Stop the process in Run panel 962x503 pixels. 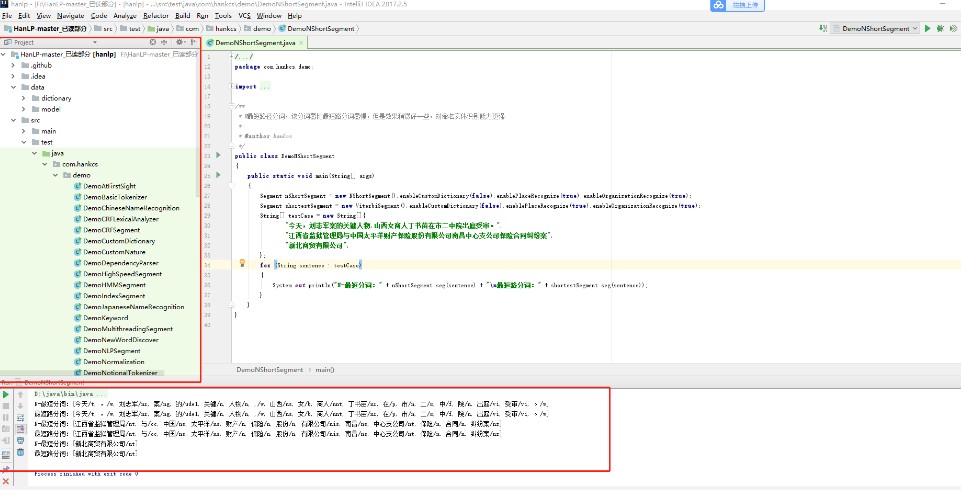(x=6, y=406)
